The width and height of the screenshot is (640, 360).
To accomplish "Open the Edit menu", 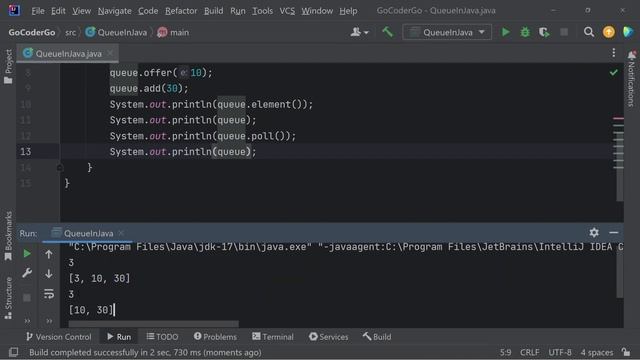I will point(58,11).
